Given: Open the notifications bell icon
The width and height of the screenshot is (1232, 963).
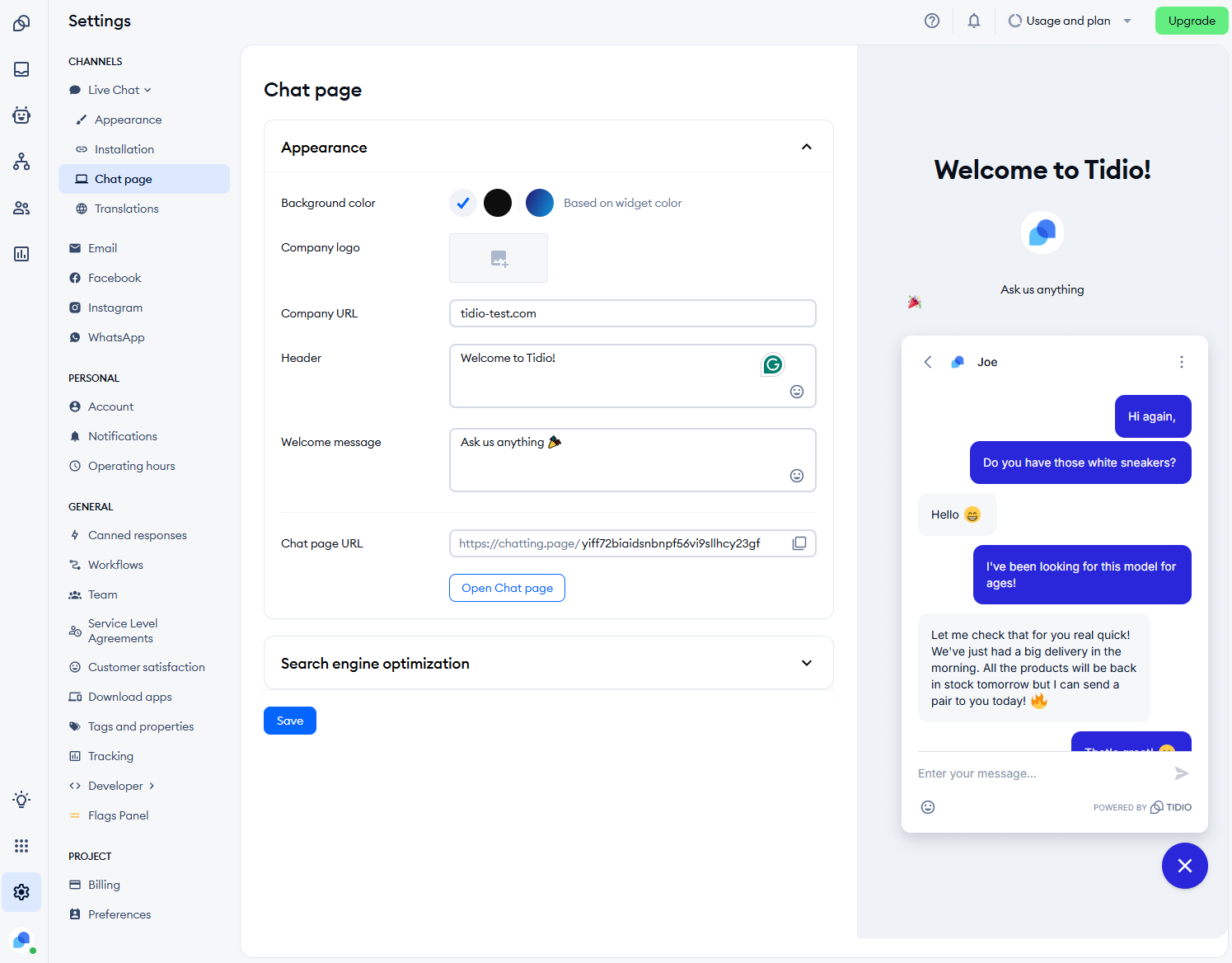Looking at the screenshot, I should pos(974,21).
